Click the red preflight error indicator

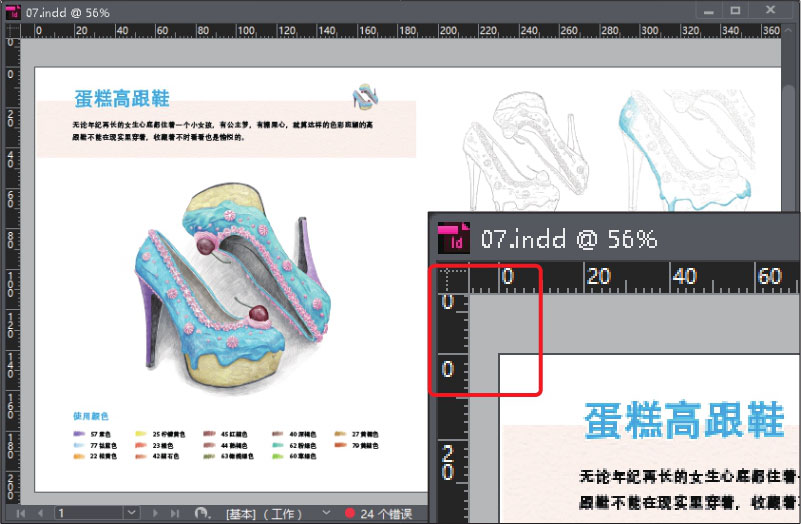[349, 513]
